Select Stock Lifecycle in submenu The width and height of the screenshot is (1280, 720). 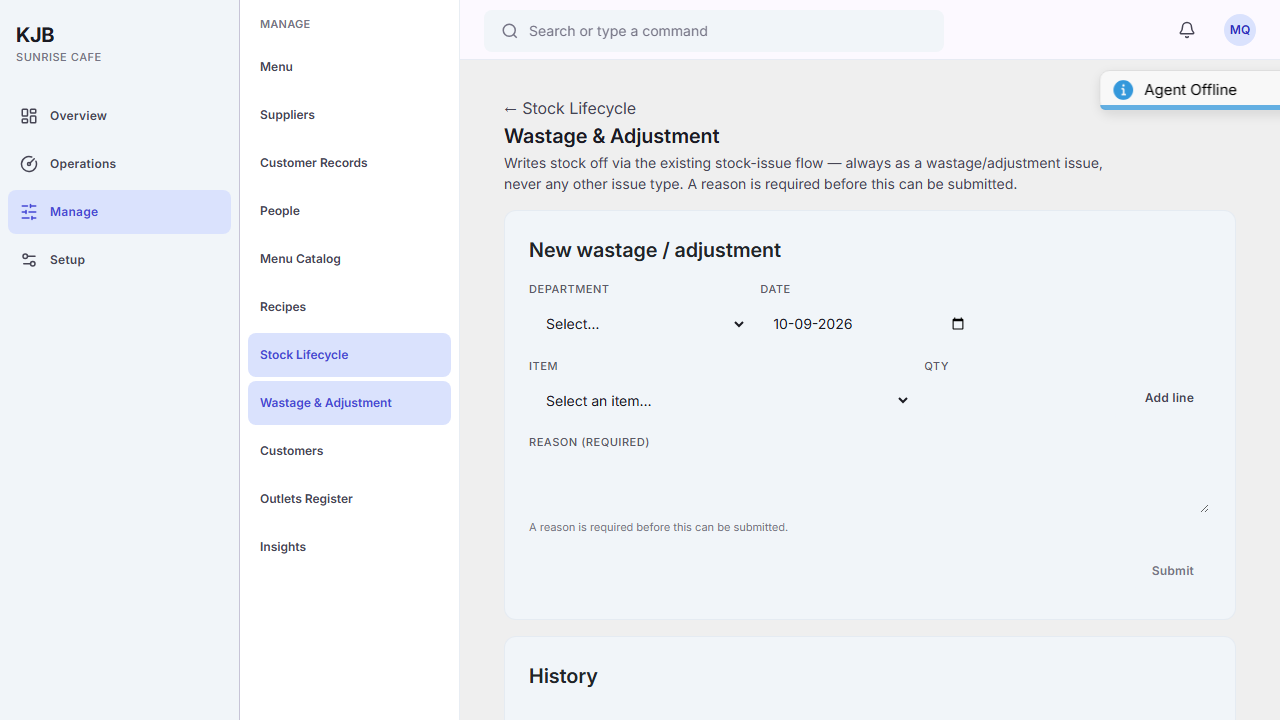click(x=349, y=355)
